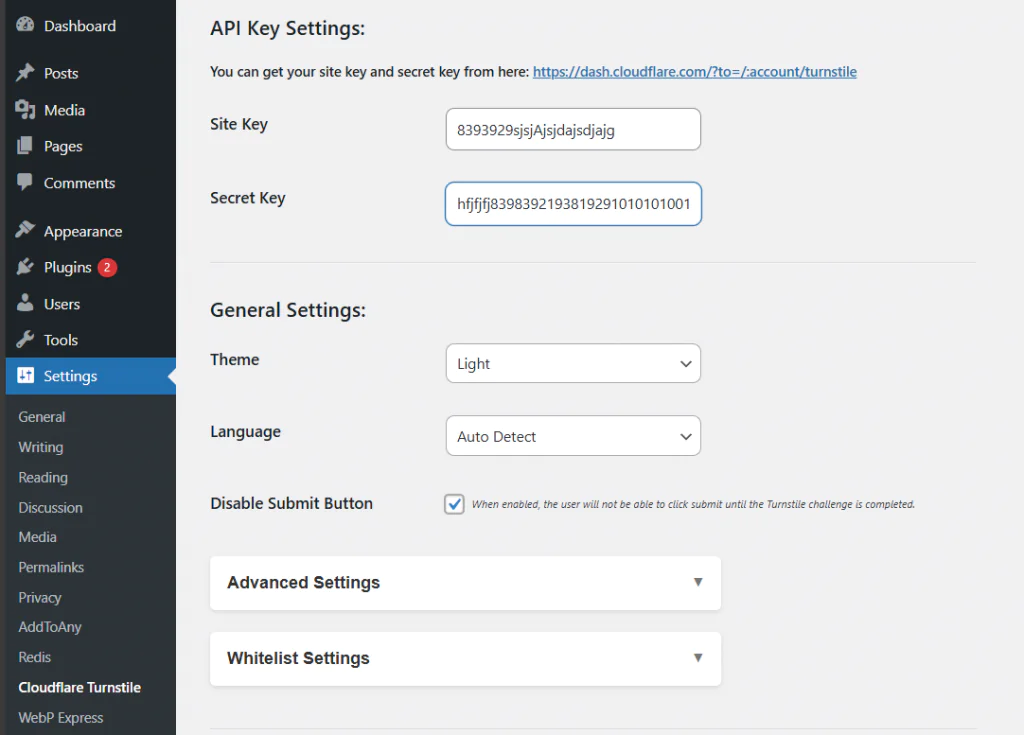Click the API Key Settings heading
This screenshot has height=735, width=1024.
(287, 28)
